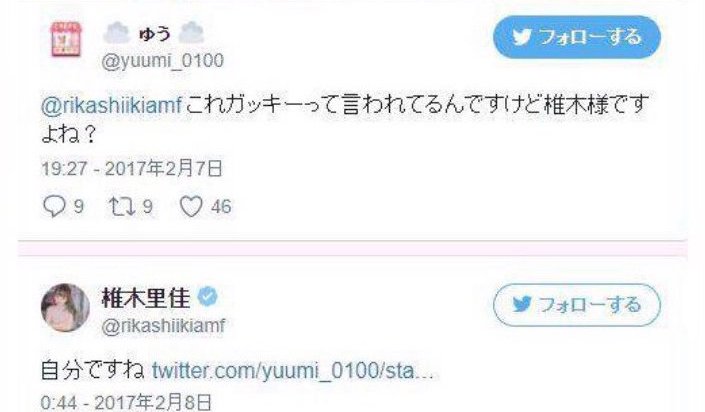The height and width of the screenshot is (412, 705).
Task: Open the 0:44 - 2017年2月8日 timestamp
Action: 126,402
